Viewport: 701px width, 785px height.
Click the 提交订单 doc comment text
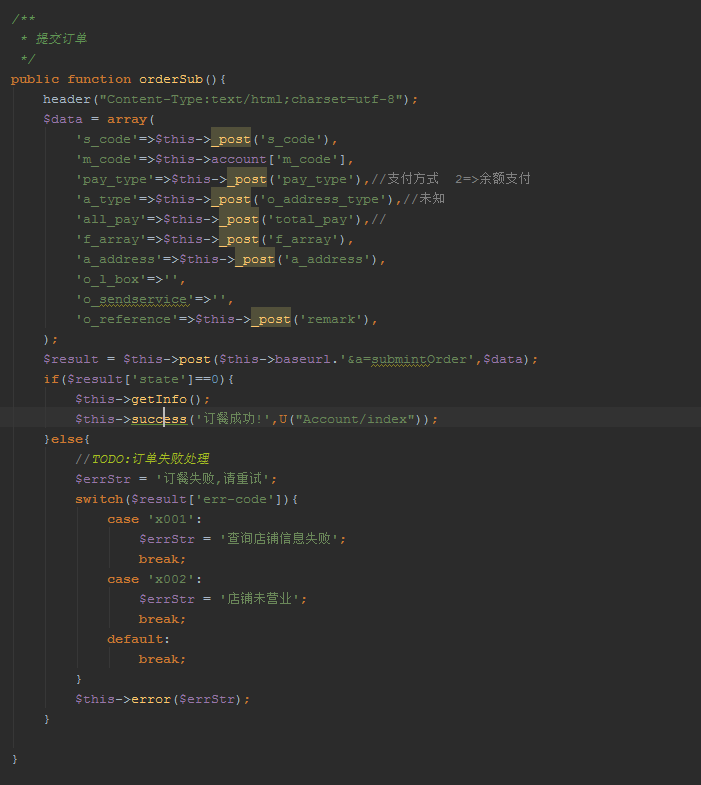click(x=61, y=39)
